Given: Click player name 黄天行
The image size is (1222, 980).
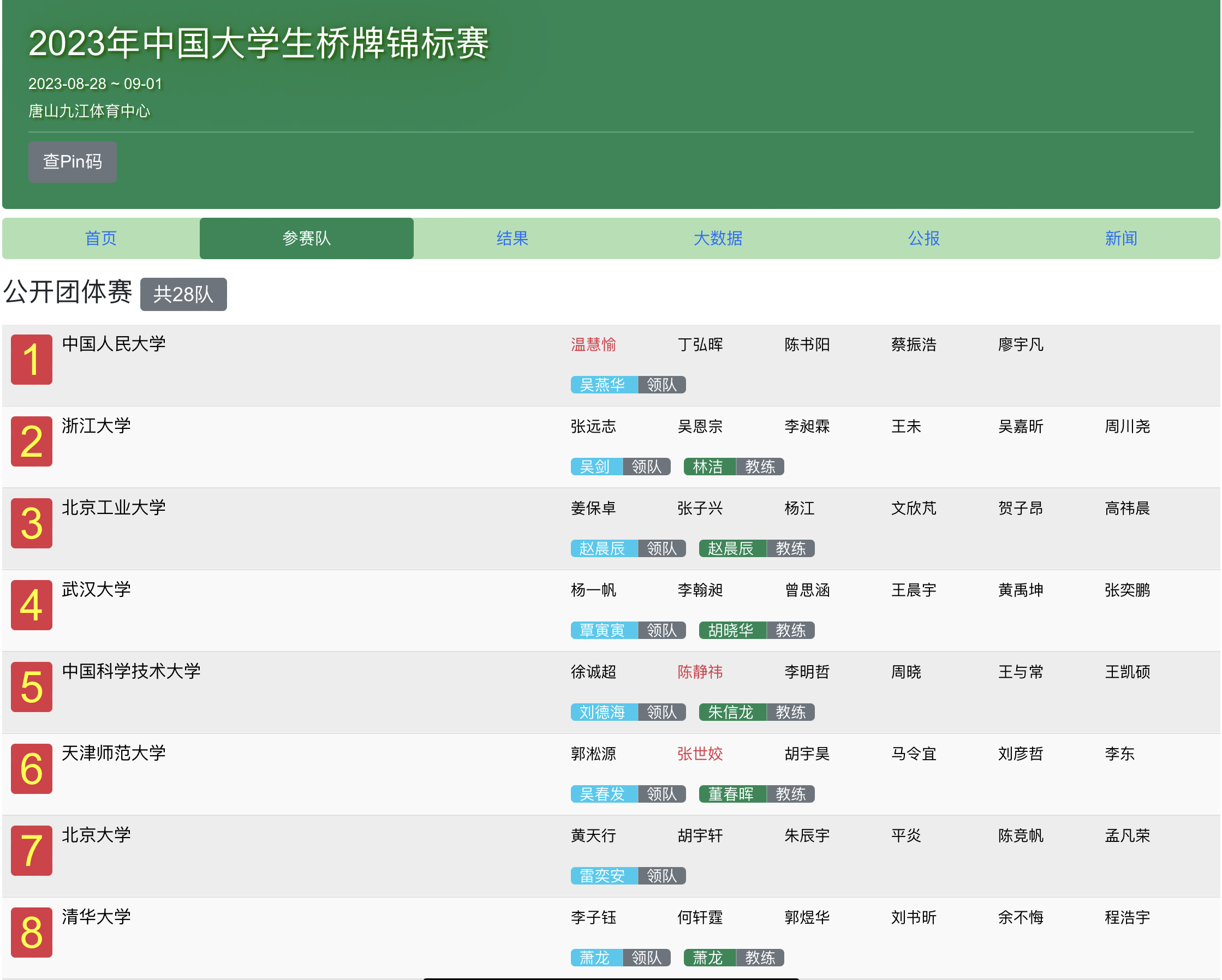Looking at the screenshot, I should [x=593, y=835].
